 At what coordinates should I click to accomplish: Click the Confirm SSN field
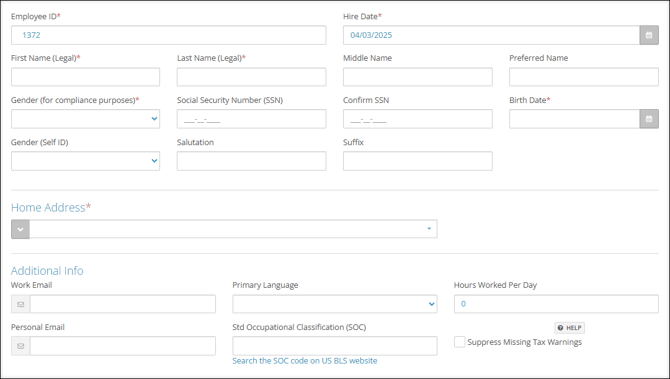point(417,119)
